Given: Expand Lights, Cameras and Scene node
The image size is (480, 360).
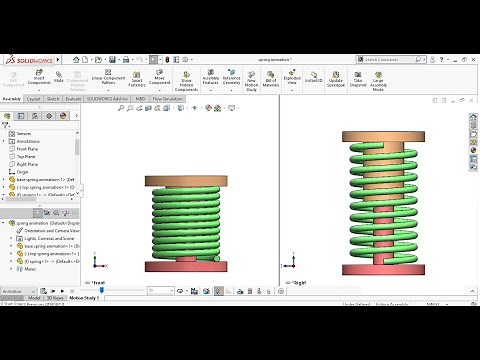Looking at the screenshot, I should click(11, 238).
